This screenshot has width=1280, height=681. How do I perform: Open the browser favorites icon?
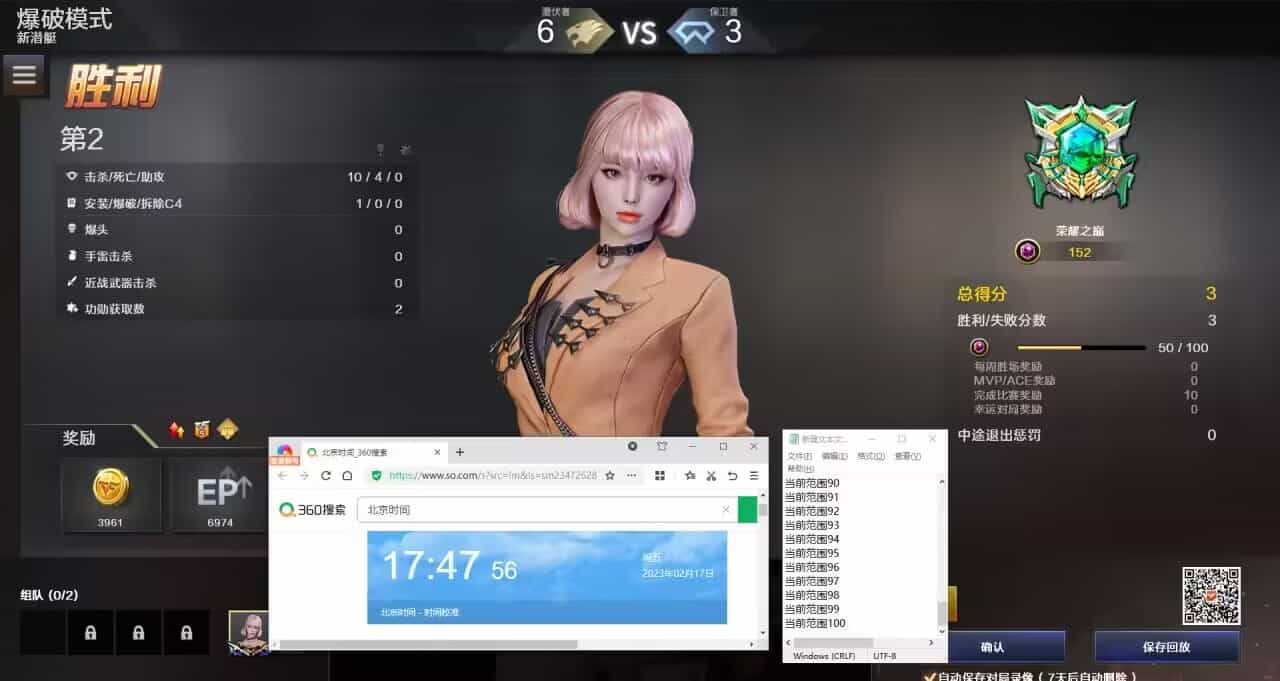690,476
